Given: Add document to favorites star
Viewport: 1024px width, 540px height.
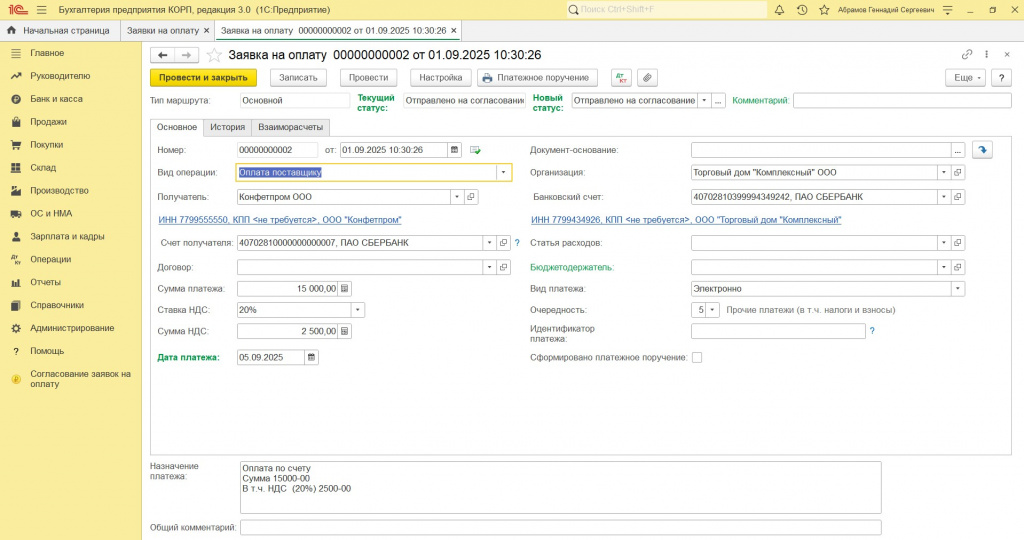Looking at the screenshot, I should [214, 55].
